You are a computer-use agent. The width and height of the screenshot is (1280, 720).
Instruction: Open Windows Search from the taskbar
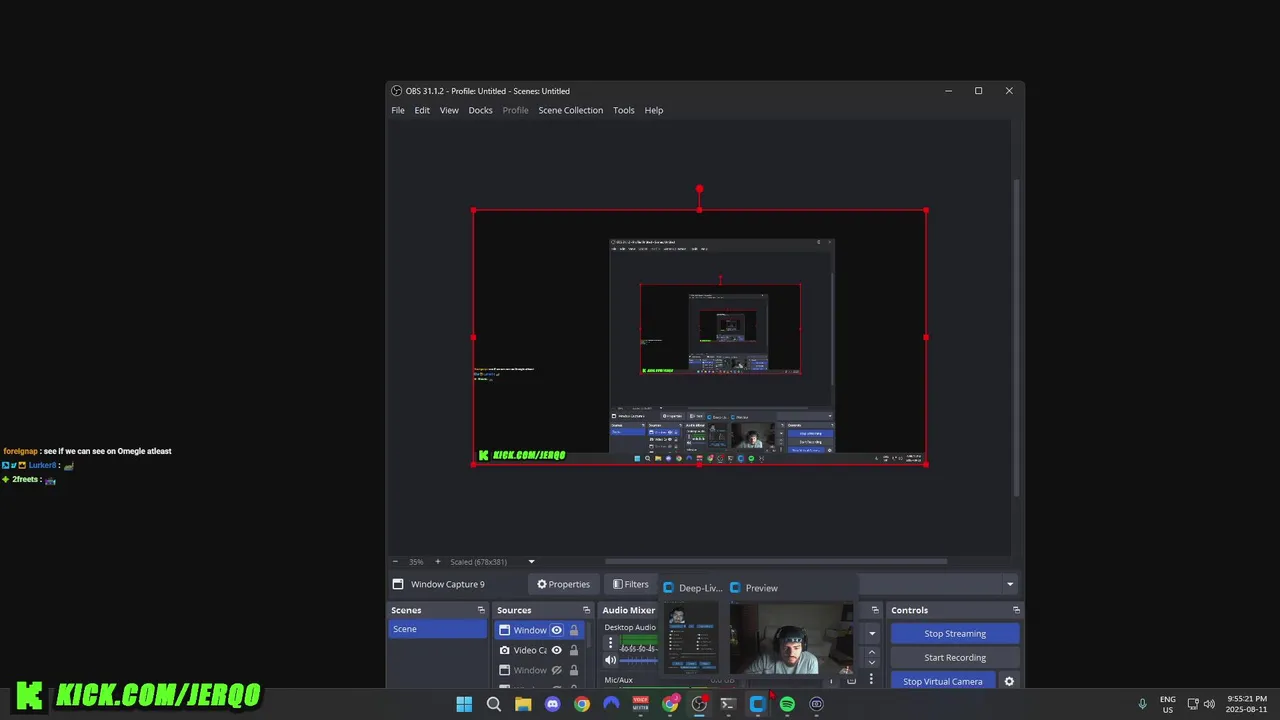493,704
